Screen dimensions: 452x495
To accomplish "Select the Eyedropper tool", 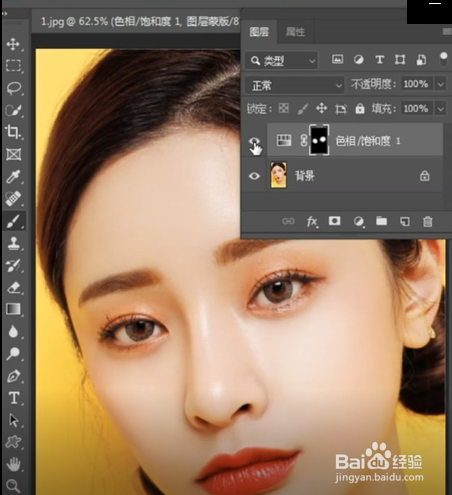I will click(13, 176).
